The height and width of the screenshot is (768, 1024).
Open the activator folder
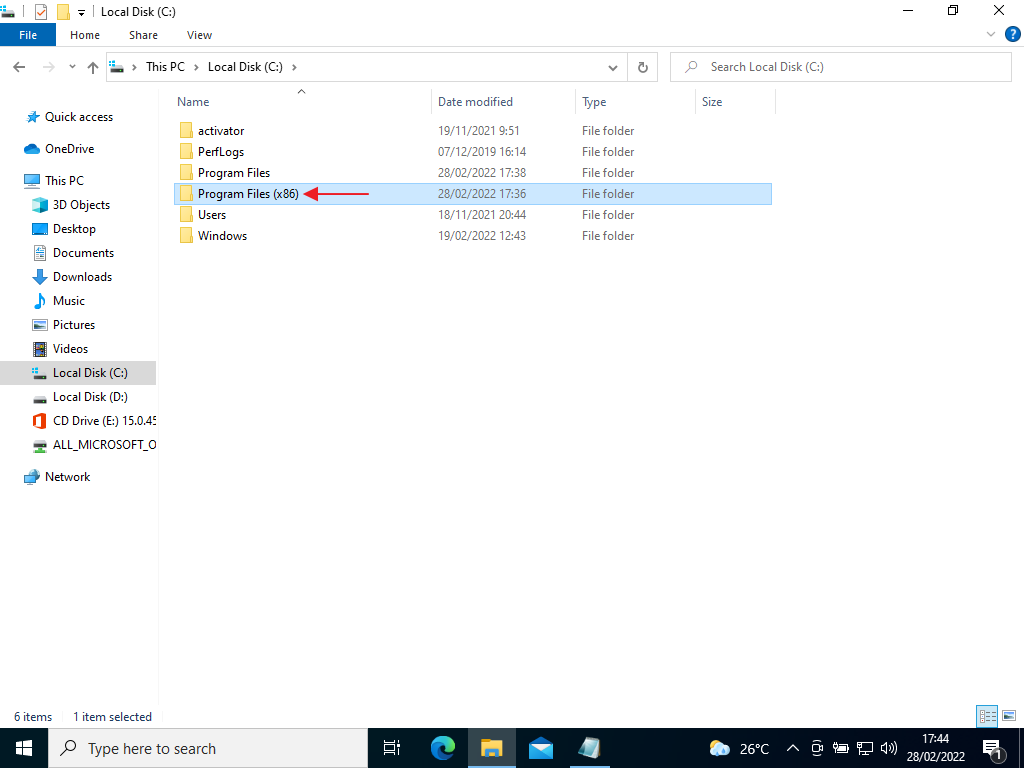coord(222,130)
